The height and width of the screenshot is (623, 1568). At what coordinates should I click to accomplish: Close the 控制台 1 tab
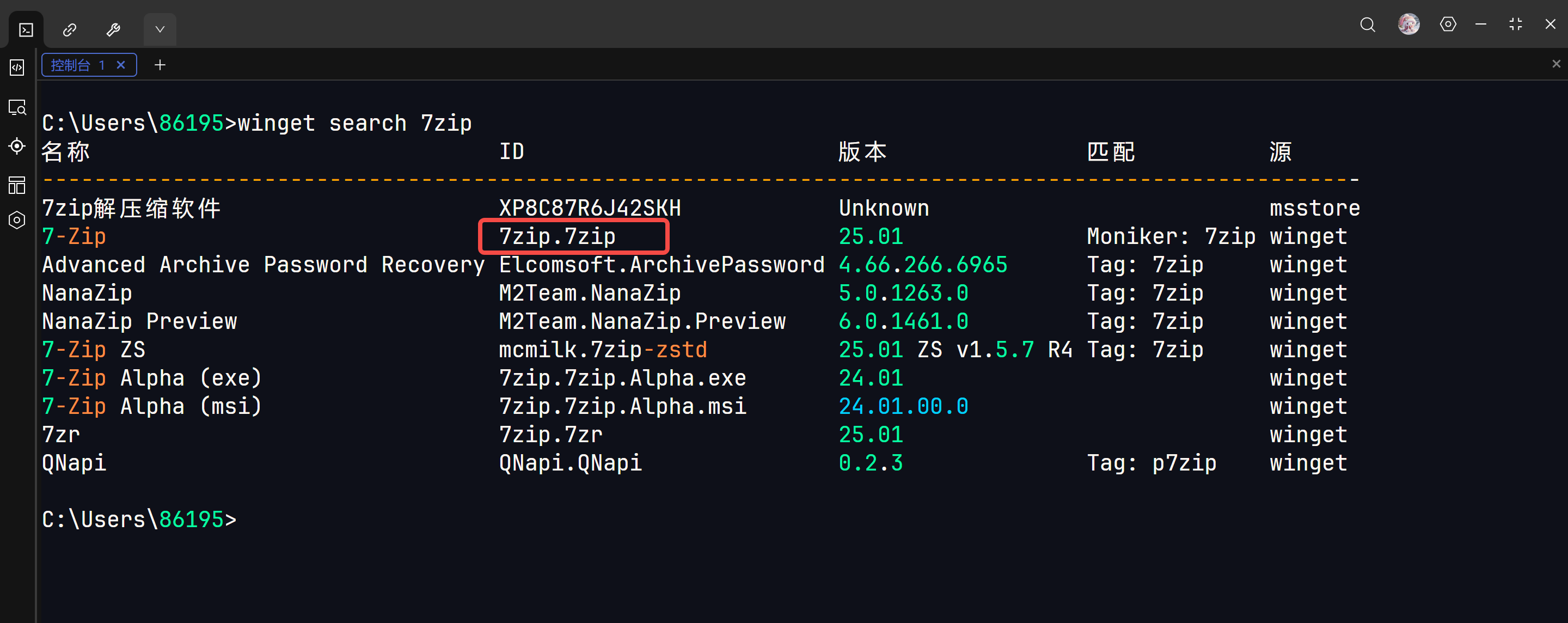coord(121,65)
